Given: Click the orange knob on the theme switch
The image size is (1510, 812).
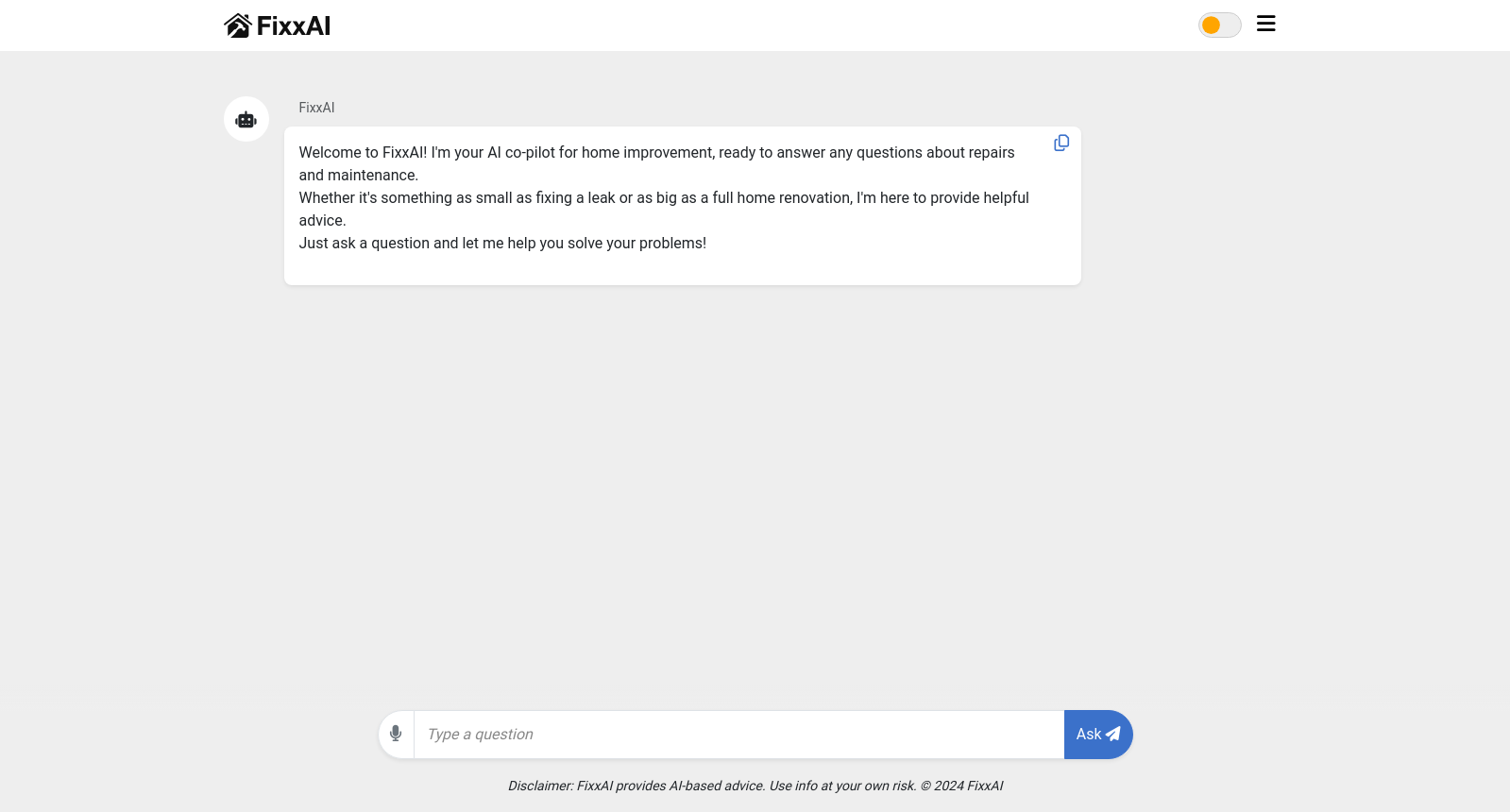Looking at the screenshot, I should point(1211,25).
